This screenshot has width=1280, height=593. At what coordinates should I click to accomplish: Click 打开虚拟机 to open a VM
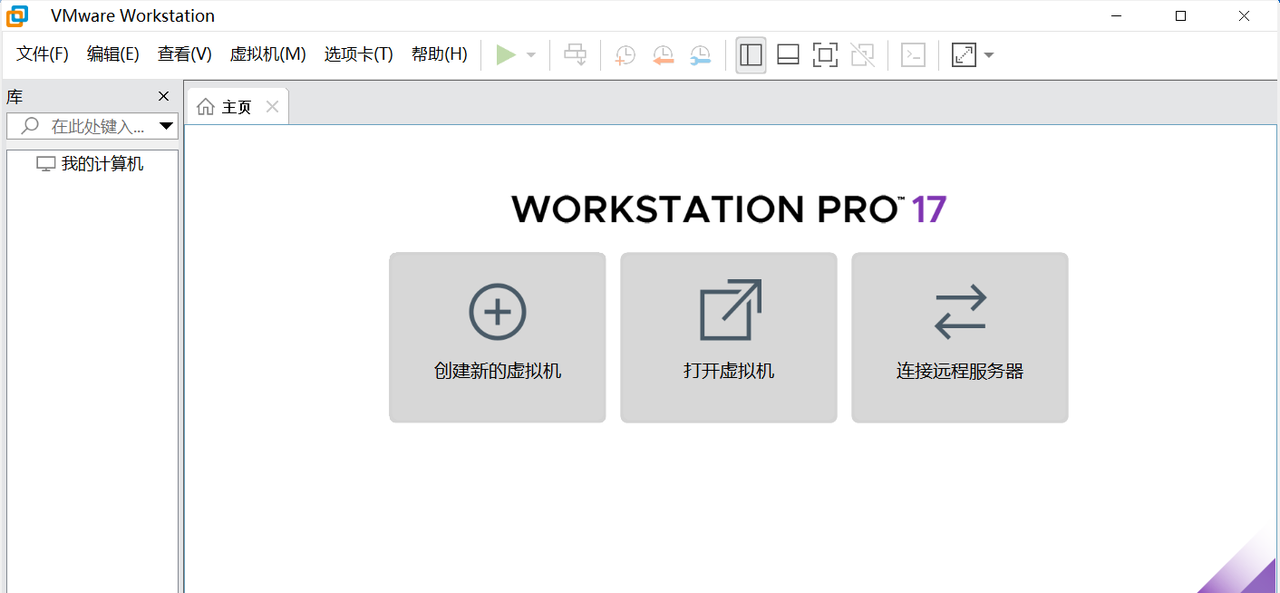[728, 337]
